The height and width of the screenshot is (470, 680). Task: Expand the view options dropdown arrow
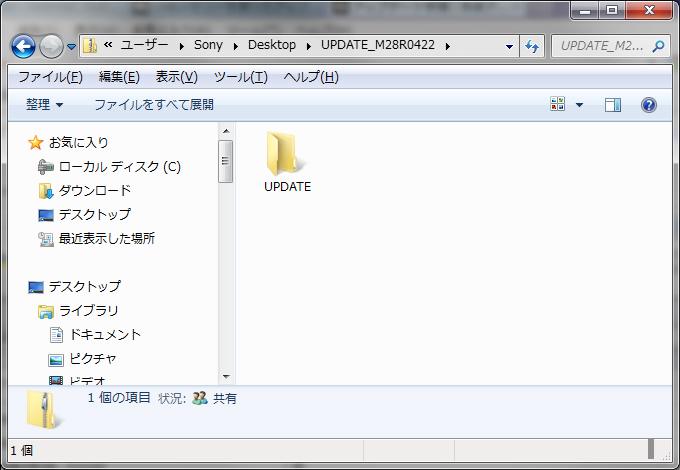pyautogui.click(x=579, y=105)
